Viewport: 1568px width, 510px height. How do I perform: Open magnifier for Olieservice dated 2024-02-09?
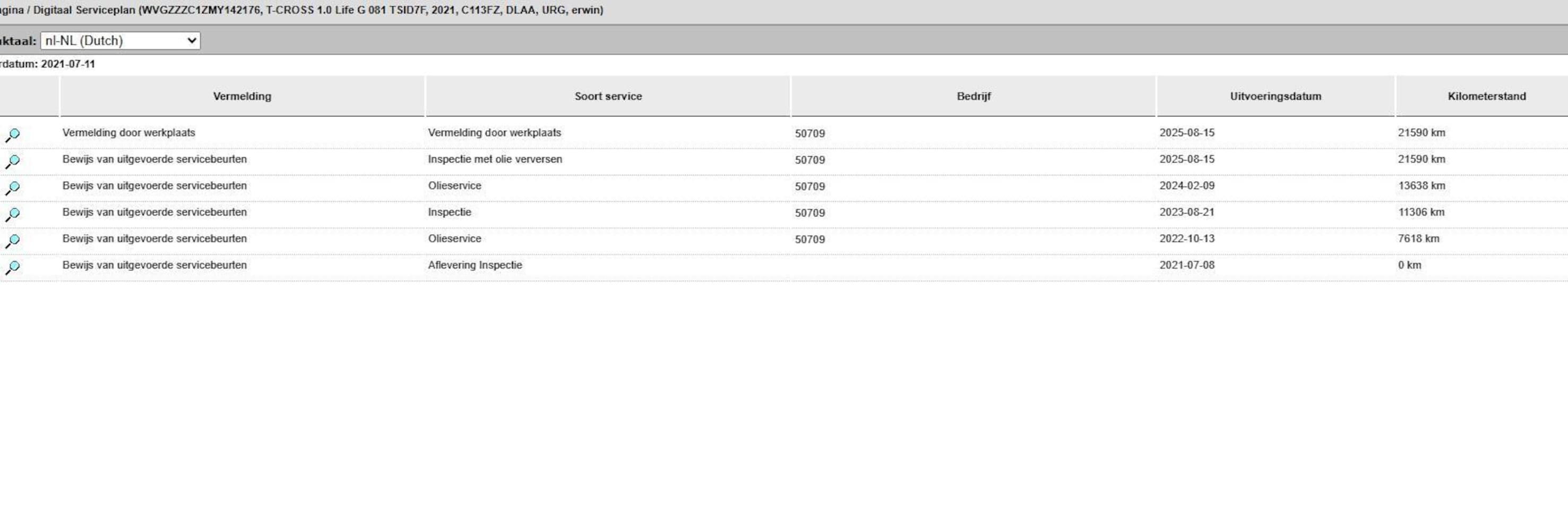[x=12, y=188]
